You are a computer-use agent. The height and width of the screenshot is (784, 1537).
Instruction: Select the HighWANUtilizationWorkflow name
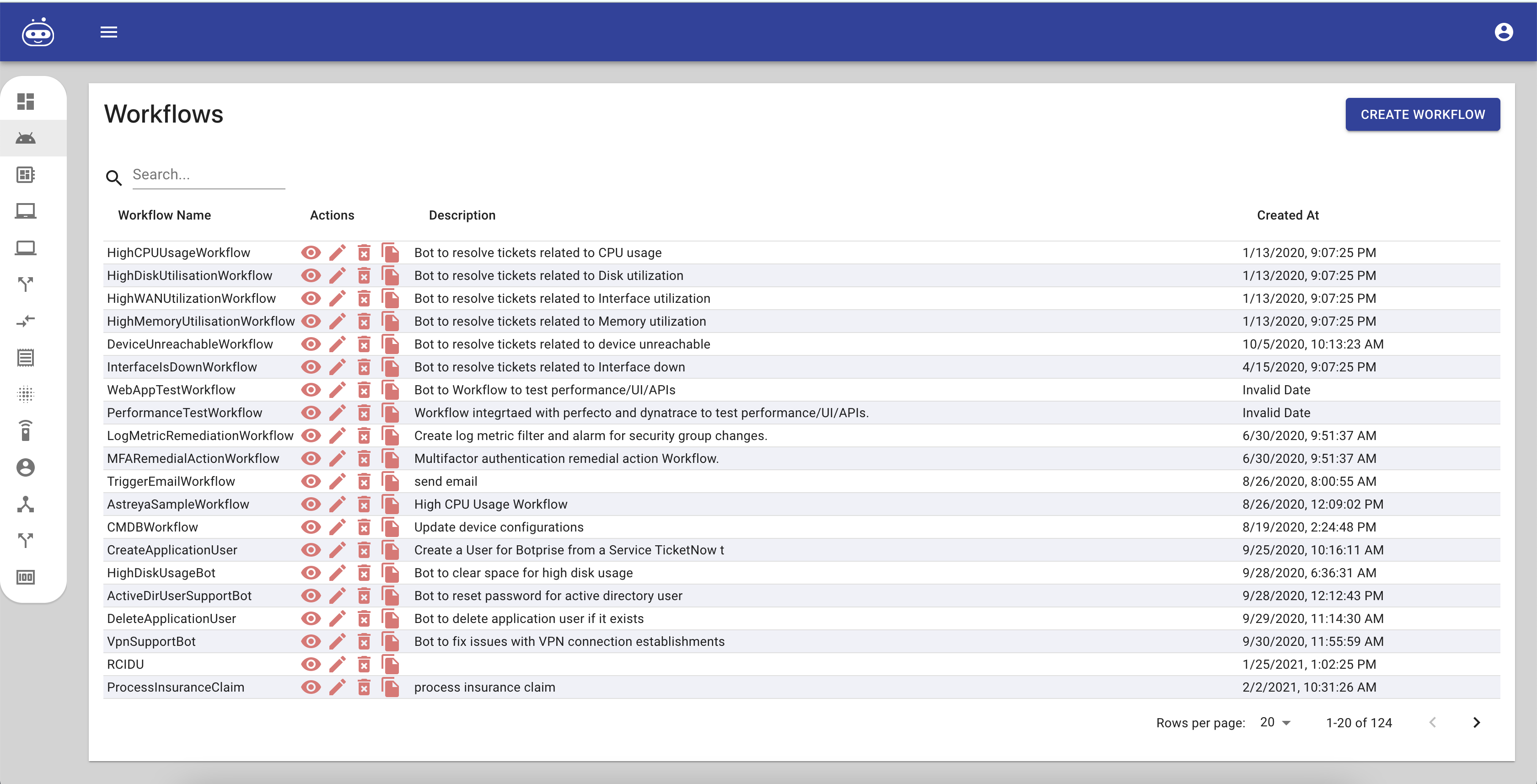[192, 298]
